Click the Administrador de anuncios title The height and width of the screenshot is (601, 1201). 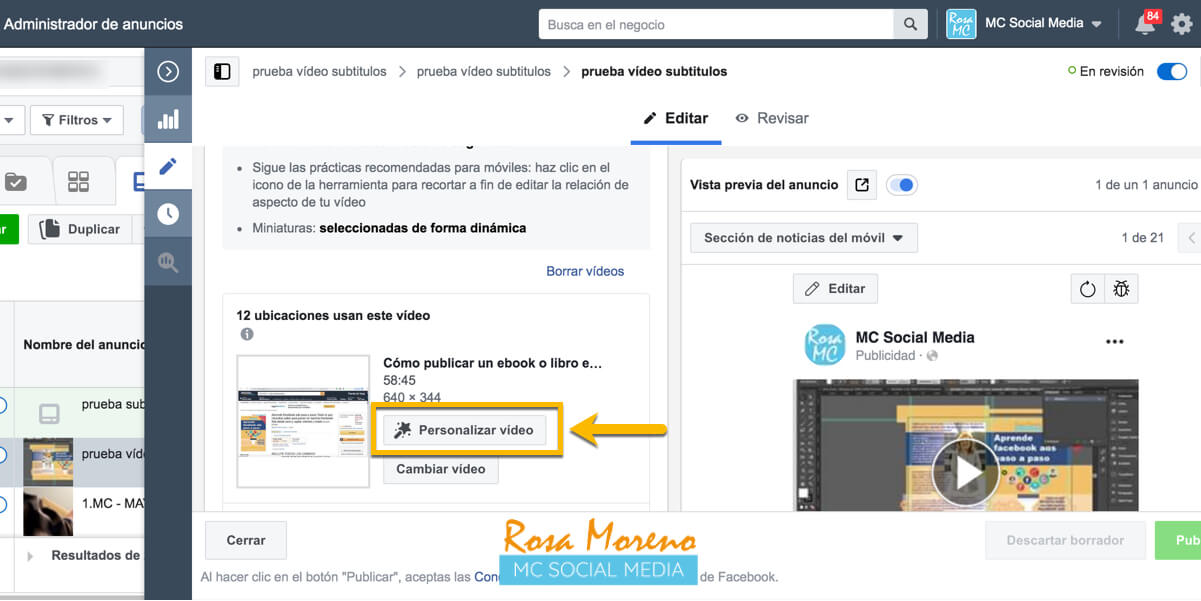click(94, 24)
